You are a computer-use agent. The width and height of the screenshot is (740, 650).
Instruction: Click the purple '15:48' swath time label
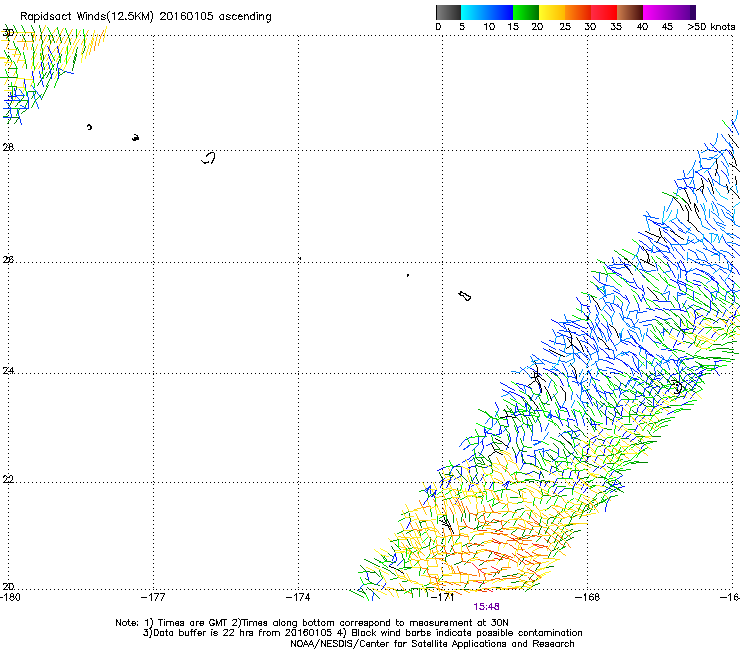487,607
